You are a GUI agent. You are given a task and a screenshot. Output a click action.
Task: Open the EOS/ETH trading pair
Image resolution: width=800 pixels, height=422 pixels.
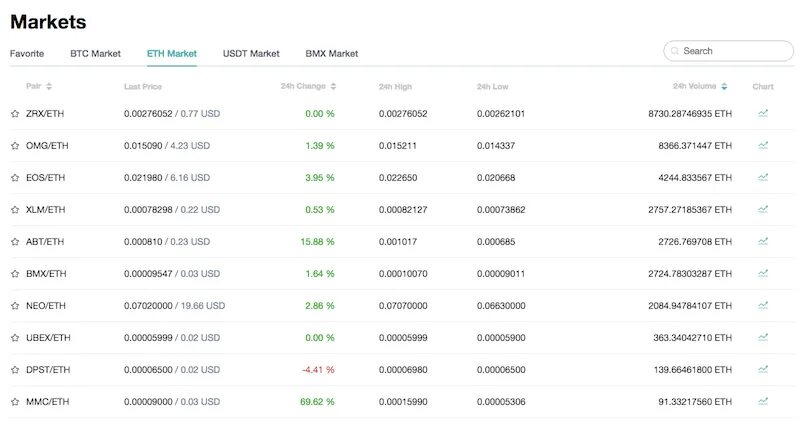click(45, 178)
